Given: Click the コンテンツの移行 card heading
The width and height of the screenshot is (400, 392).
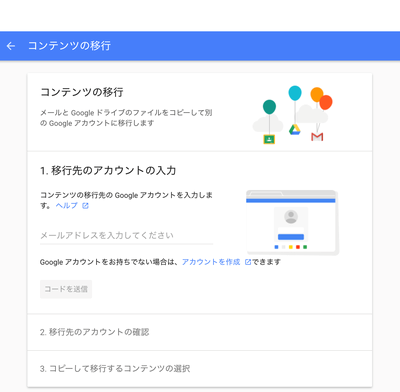Looking at the screenshot, I should (82, 92).
